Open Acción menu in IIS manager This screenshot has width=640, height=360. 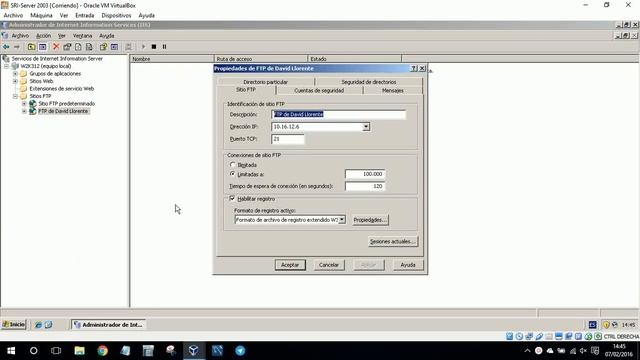(x=43, y=36)
